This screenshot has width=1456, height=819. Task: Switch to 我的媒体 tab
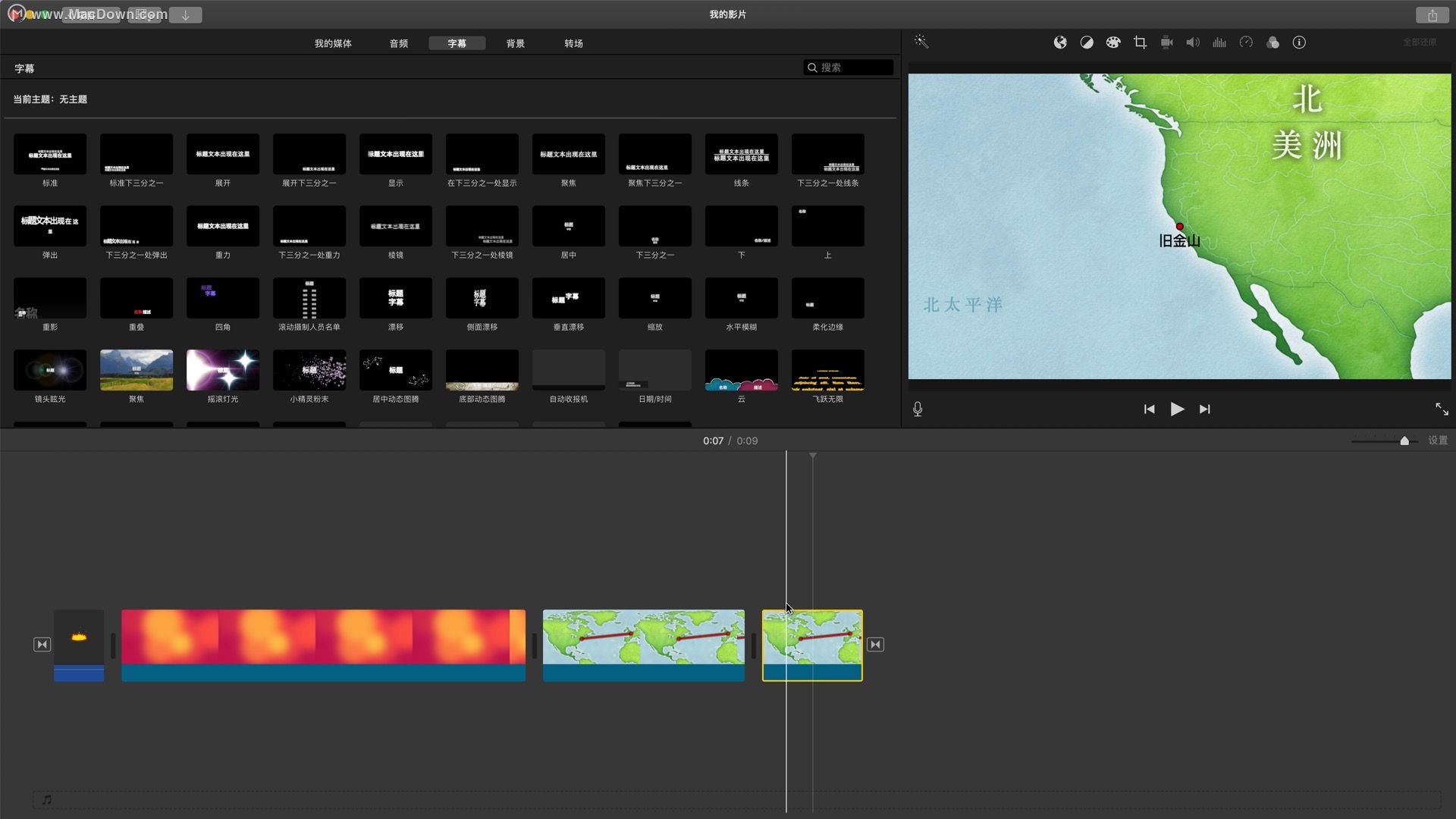333,43
